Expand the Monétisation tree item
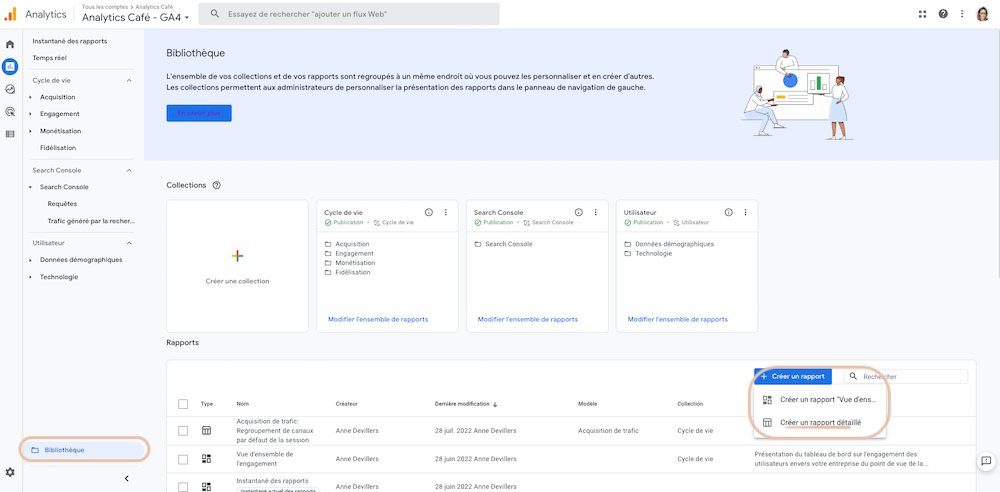 coord(30,131)
